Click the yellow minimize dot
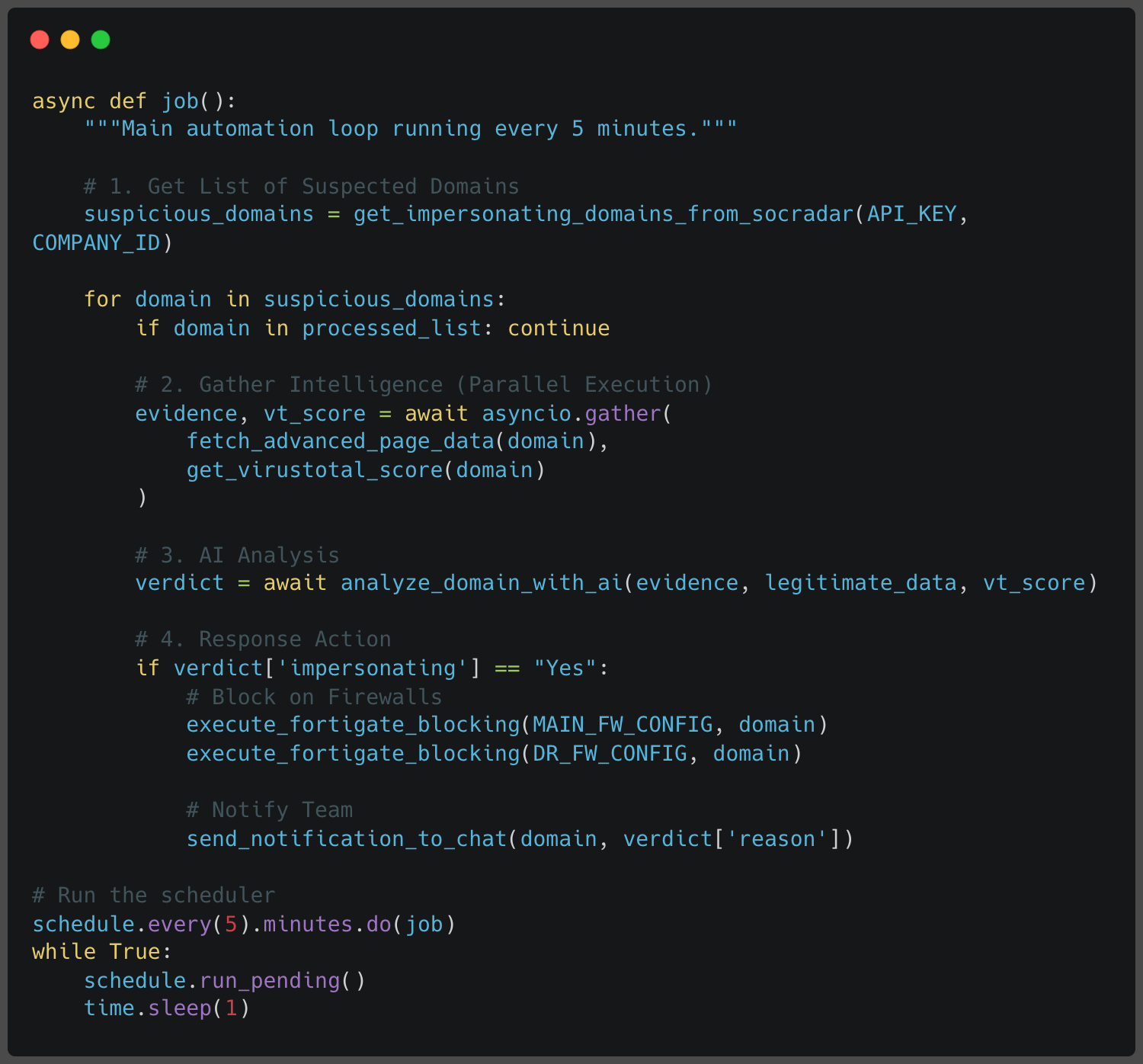1143x1064 pixels. 70,40
